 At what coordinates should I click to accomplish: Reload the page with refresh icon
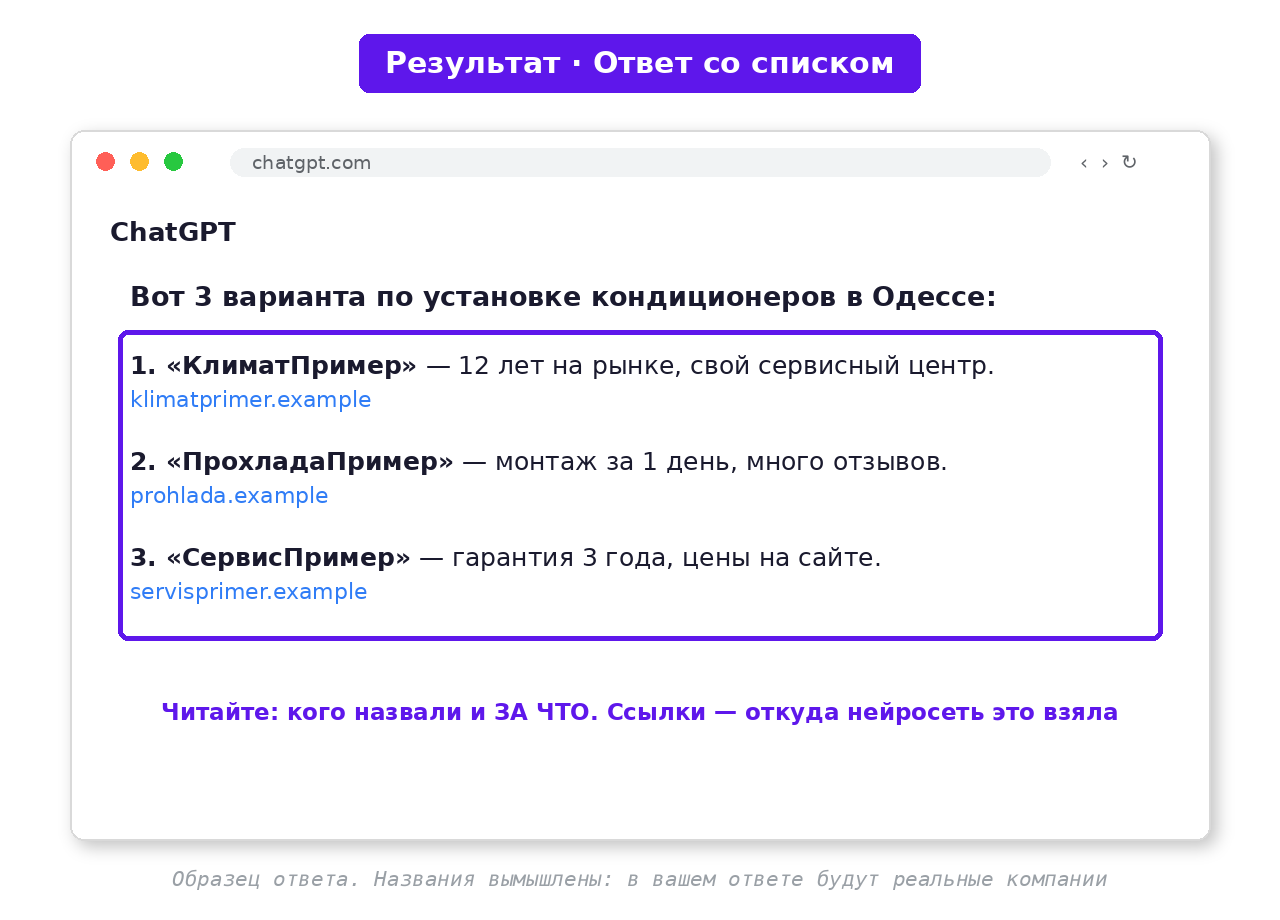[1129, 162]
